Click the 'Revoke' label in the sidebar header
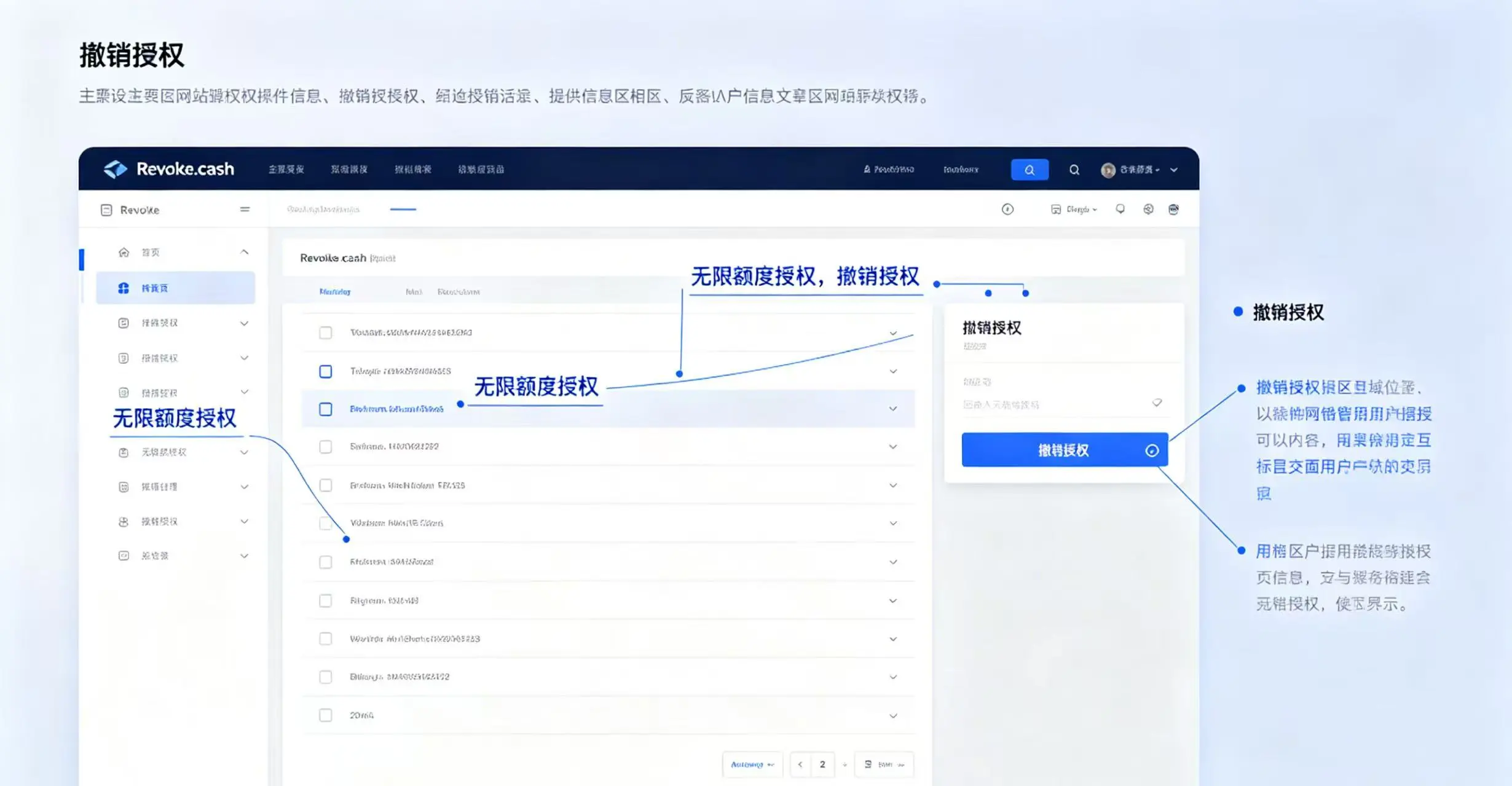 pyautogui.click(x=140, y=210)
